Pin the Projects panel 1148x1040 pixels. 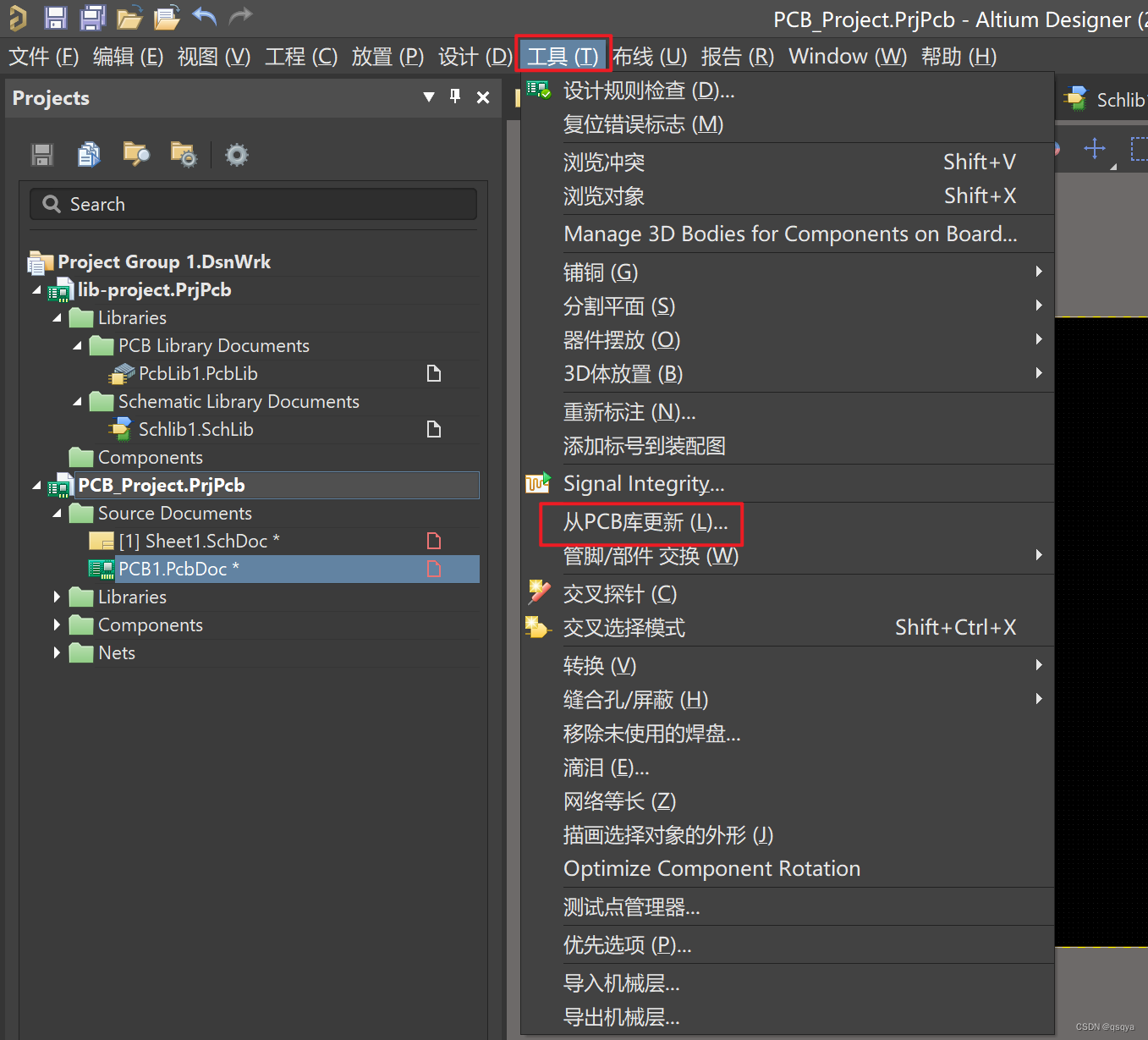[455, 96]
